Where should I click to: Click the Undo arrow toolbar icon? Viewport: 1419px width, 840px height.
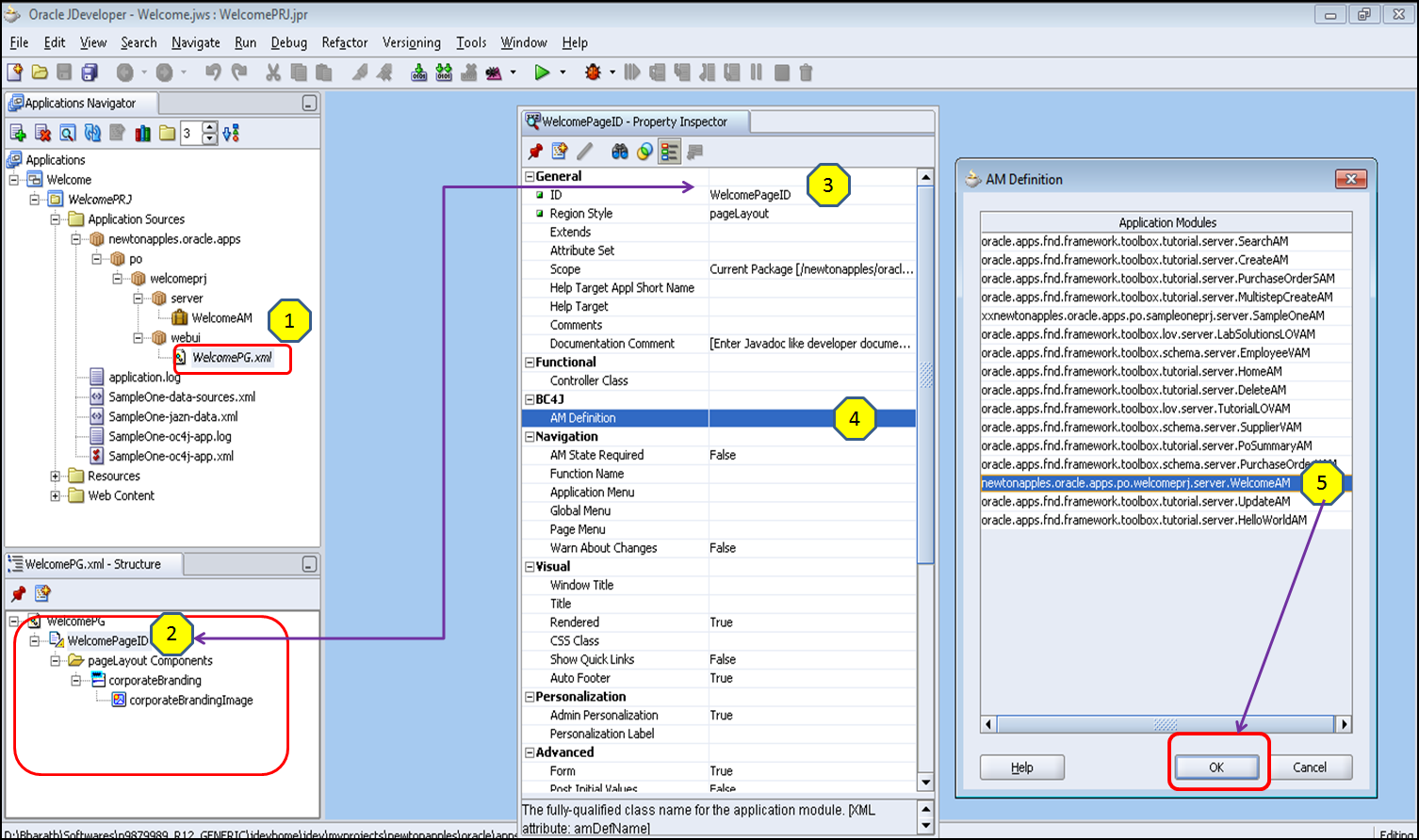tap(213, 73)
